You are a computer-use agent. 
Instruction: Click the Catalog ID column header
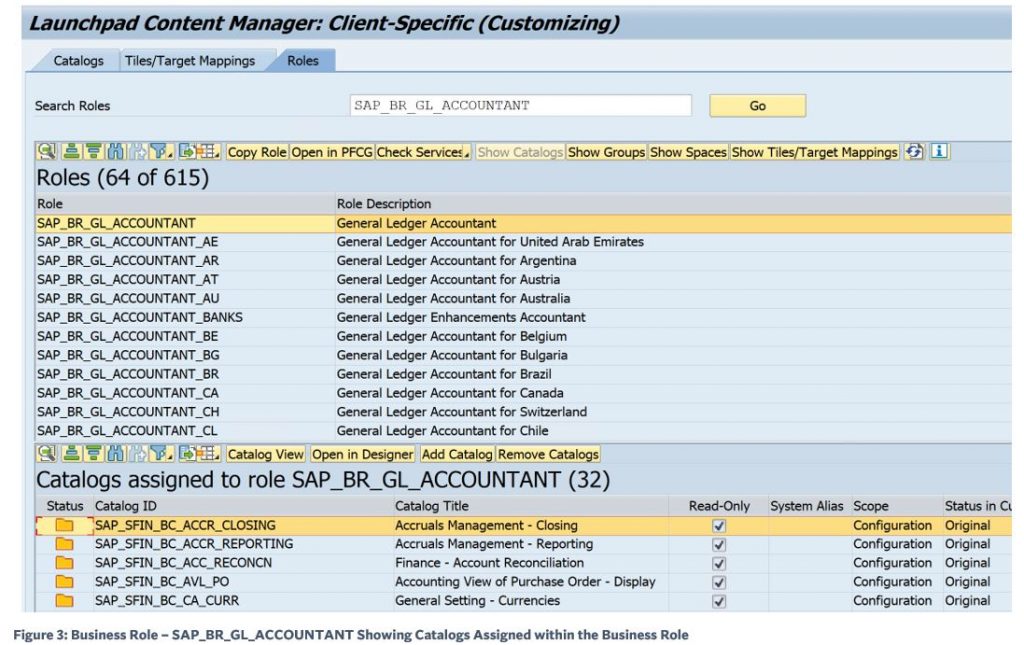click(242, 506)
